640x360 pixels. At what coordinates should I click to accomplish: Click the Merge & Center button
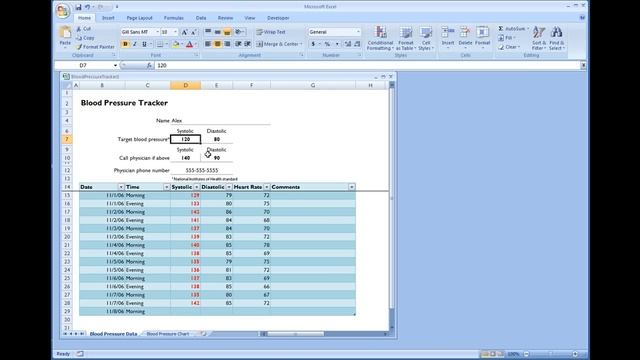[x=280, y=44]
